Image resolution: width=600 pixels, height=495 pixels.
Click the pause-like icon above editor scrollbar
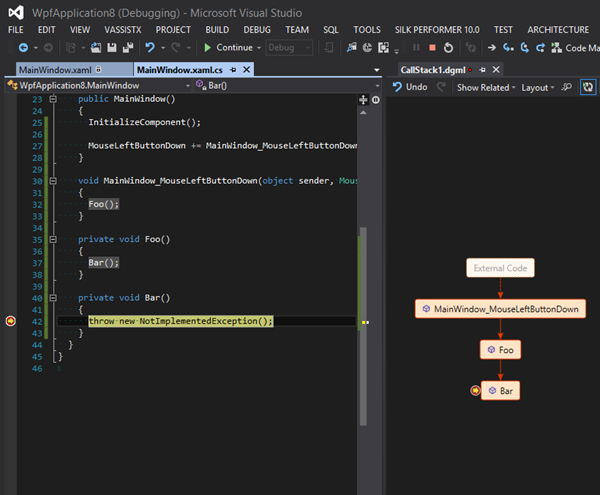pos(376,100)
